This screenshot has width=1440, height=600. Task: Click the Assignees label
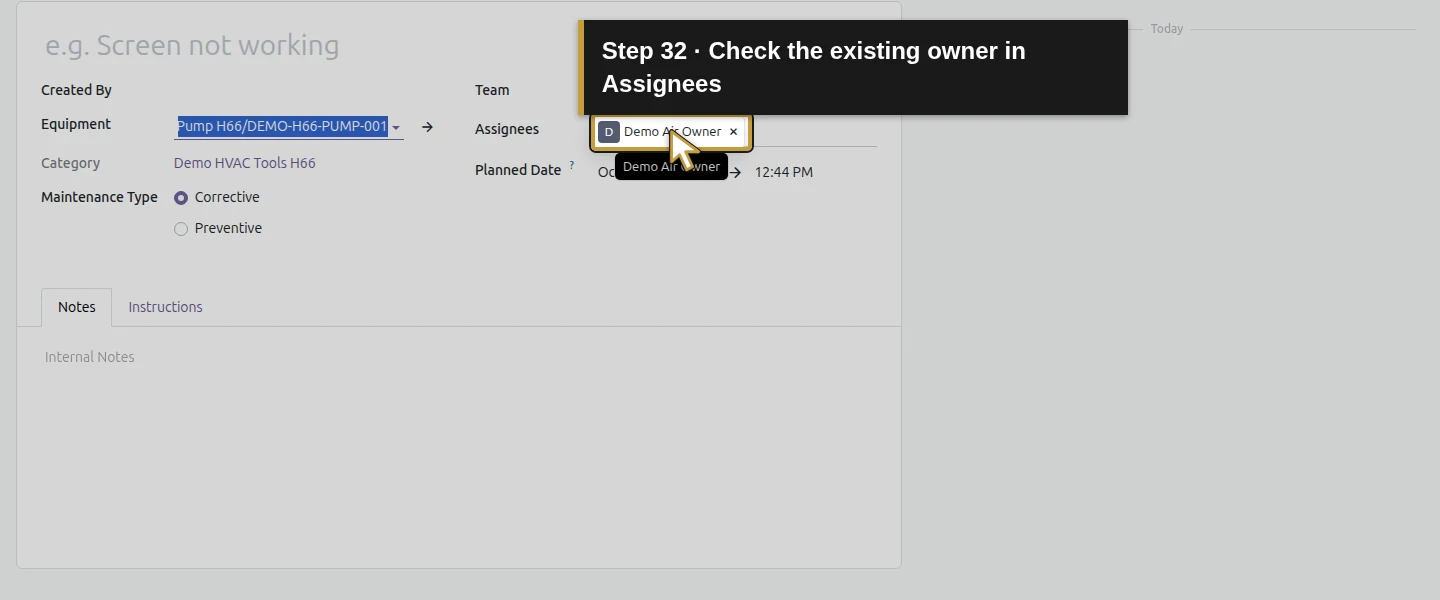(507, 129)
